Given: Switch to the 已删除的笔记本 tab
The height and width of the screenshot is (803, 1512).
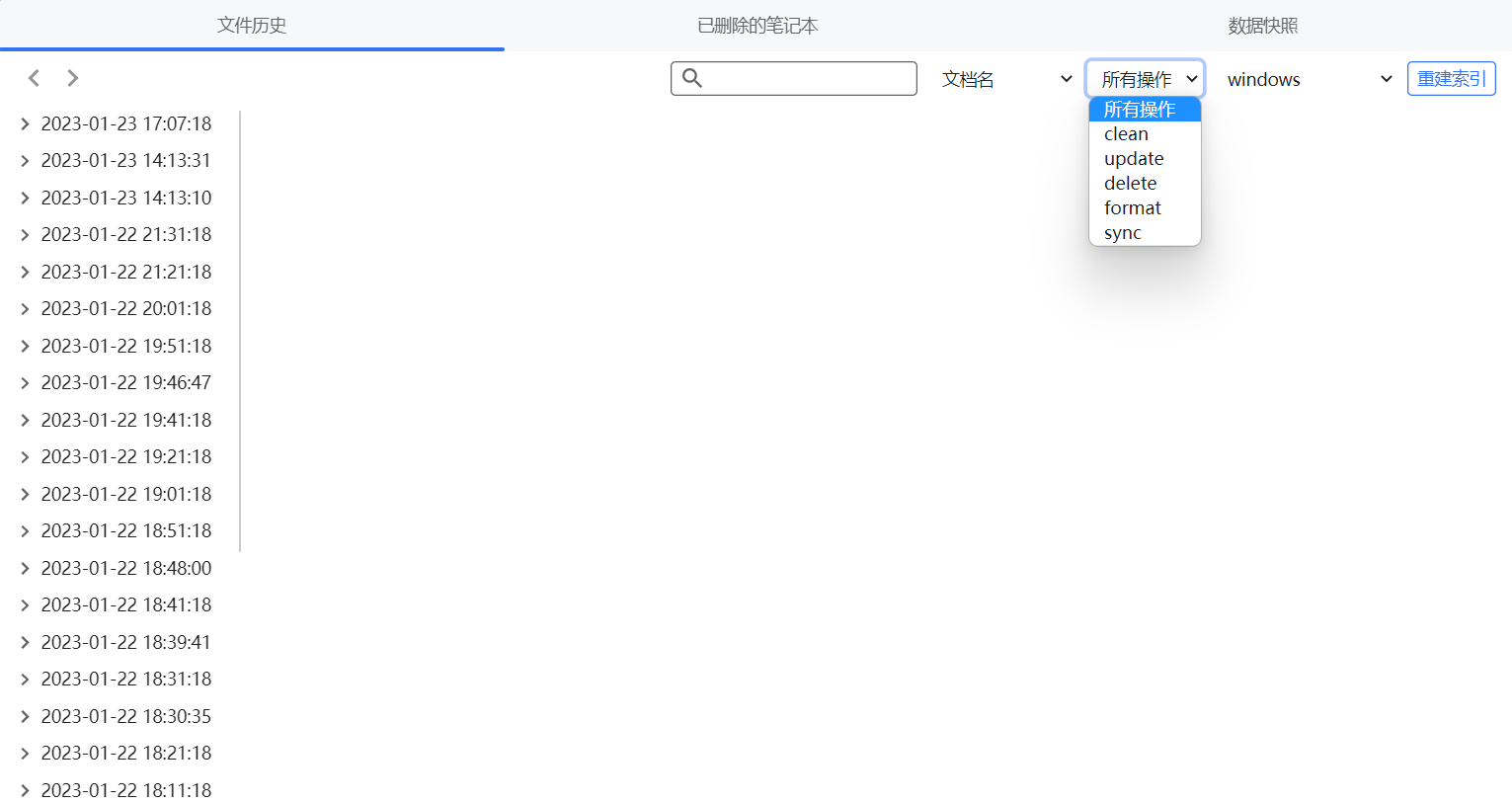Looking at the screenshot, I should (756, 26).
